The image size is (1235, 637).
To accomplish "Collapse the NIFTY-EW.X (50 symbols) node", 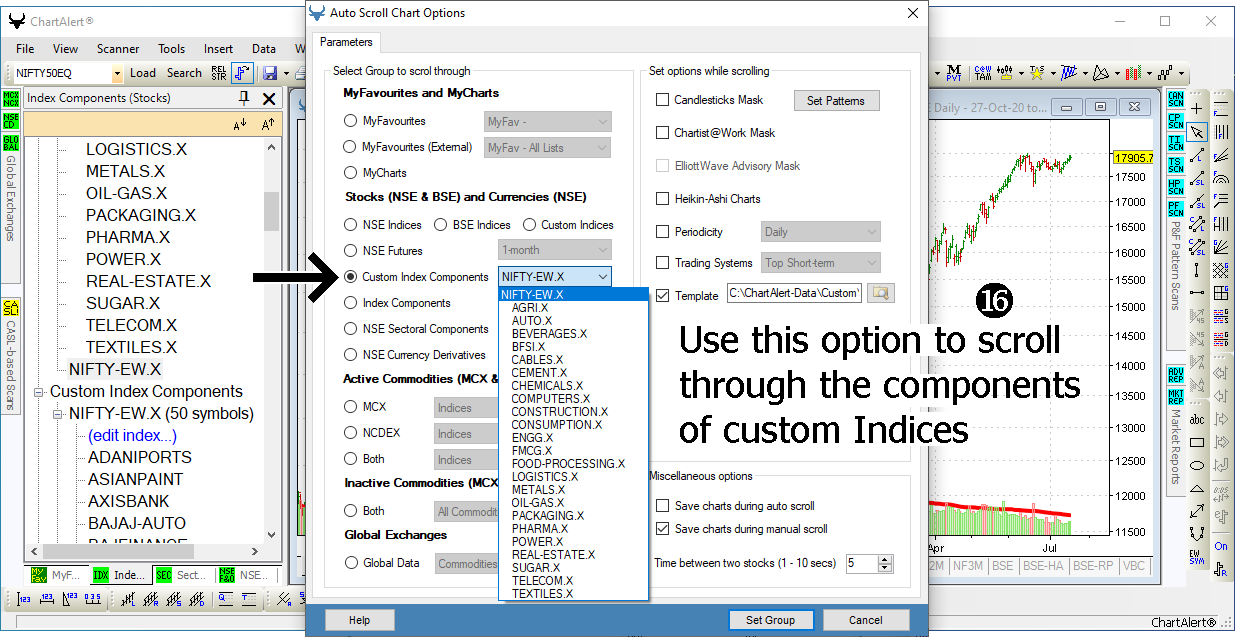I will point(57,413).
